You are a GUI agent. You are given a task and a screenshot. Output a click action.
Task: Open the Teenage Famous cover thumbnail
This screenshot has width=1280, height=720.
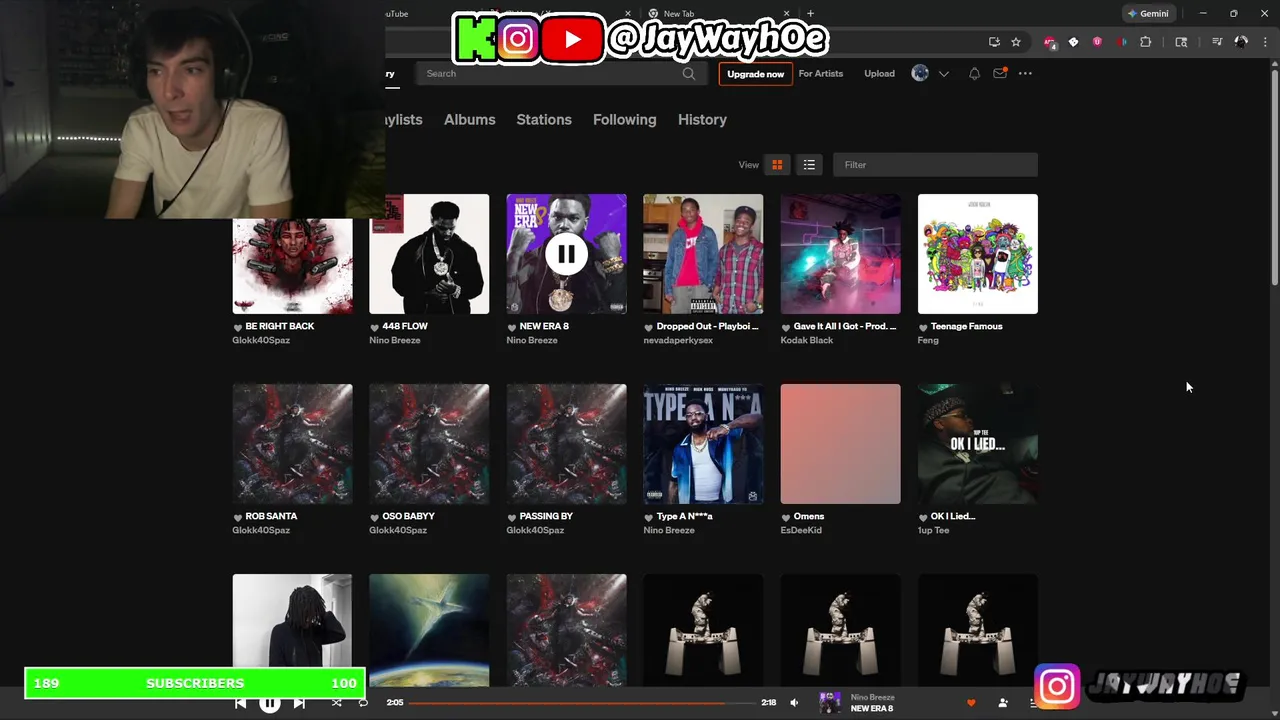coord(977,254)
